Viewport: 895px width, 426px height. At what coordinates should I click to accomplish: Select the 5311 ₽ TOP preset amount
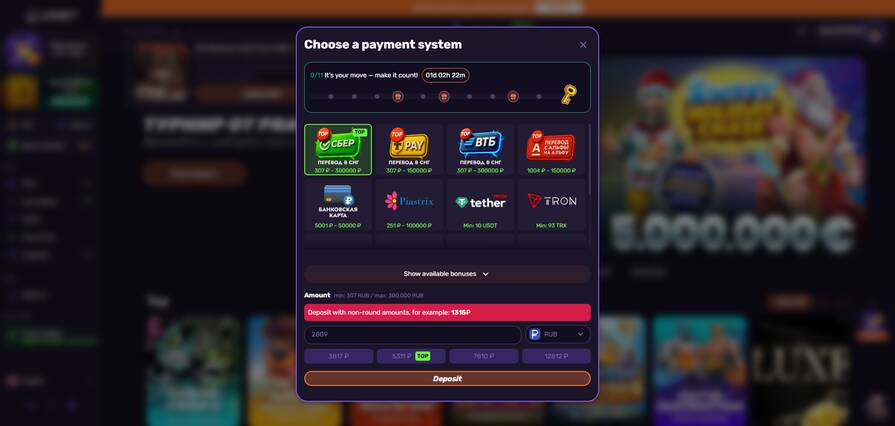pos(411,356)
